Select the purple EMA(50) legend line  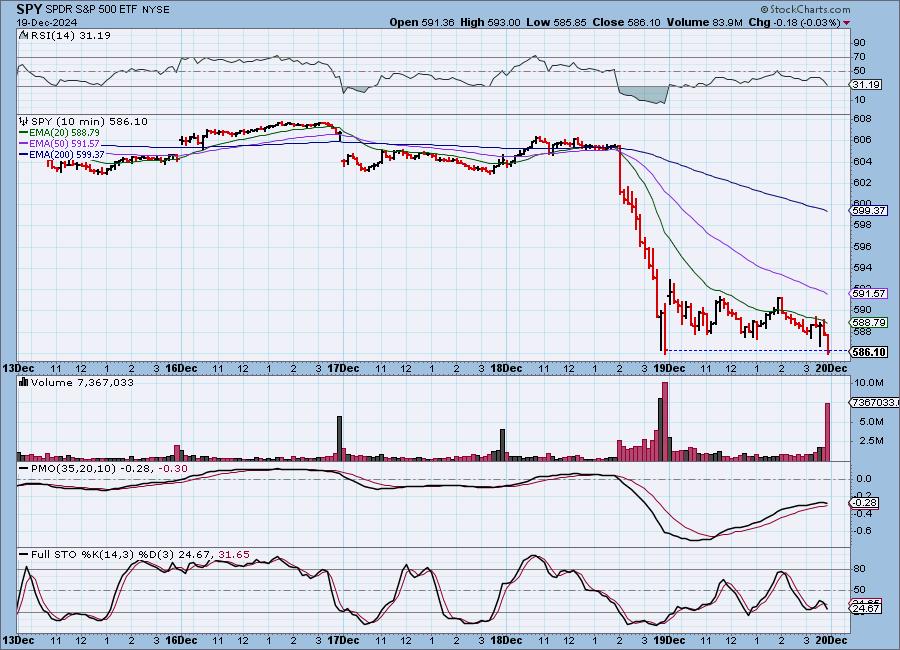(x=24, y=143)
